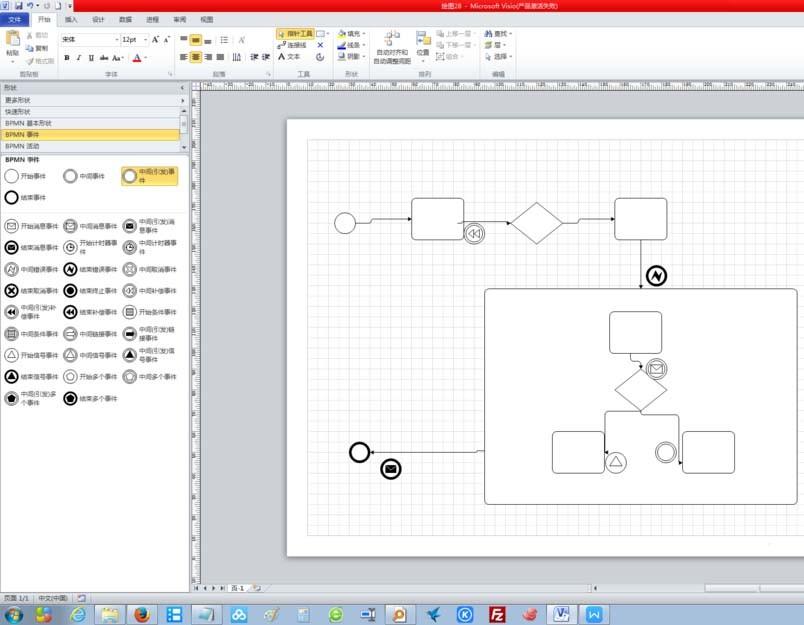This screenshot has width=804, height=625.
Task: Open the 视图 ribbon tab
Action: [205, 19]
